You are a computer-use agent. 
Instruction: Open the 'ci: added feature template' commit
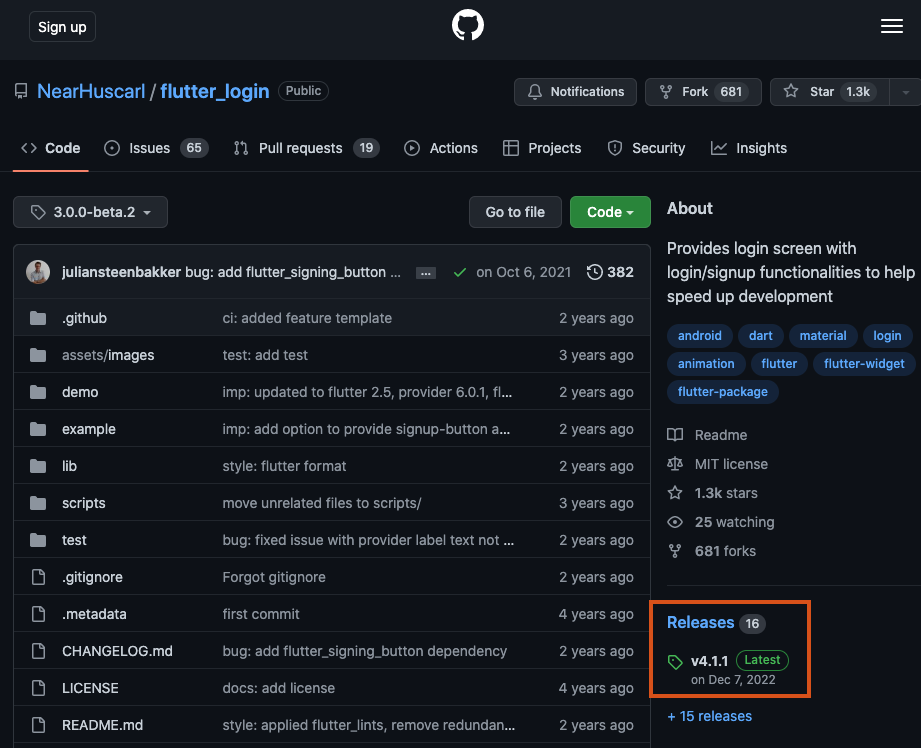coord(307,318)
